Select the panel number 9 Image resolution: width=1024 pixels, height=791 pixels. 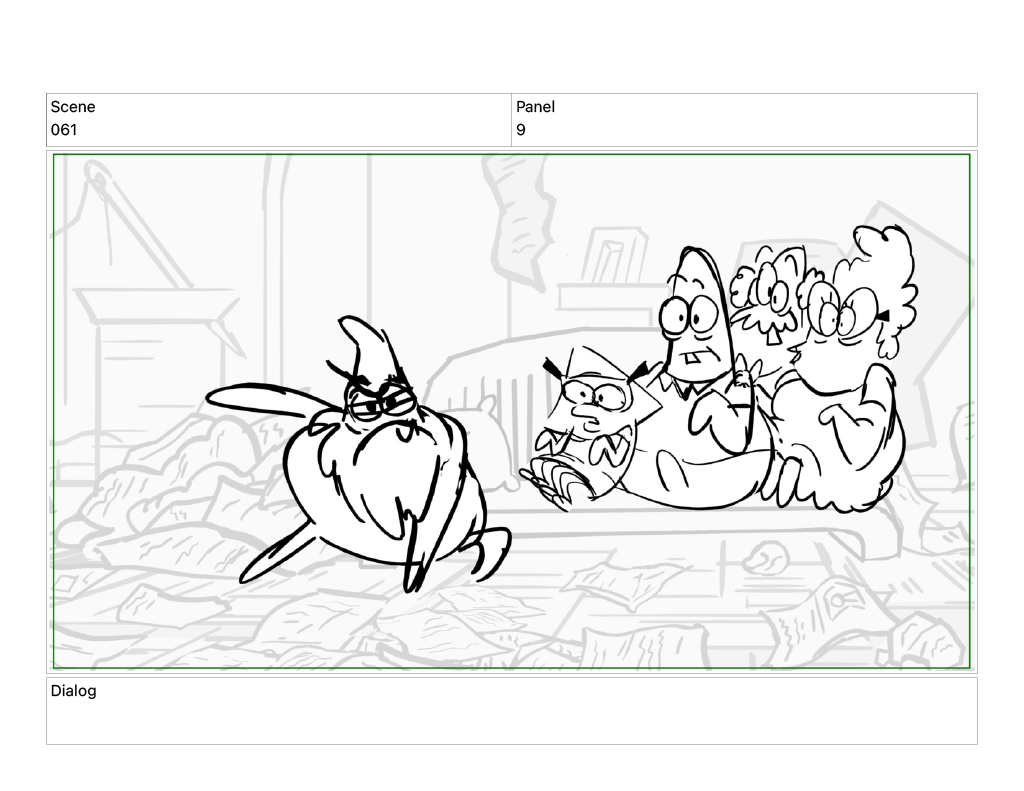[x=521, y=130]
